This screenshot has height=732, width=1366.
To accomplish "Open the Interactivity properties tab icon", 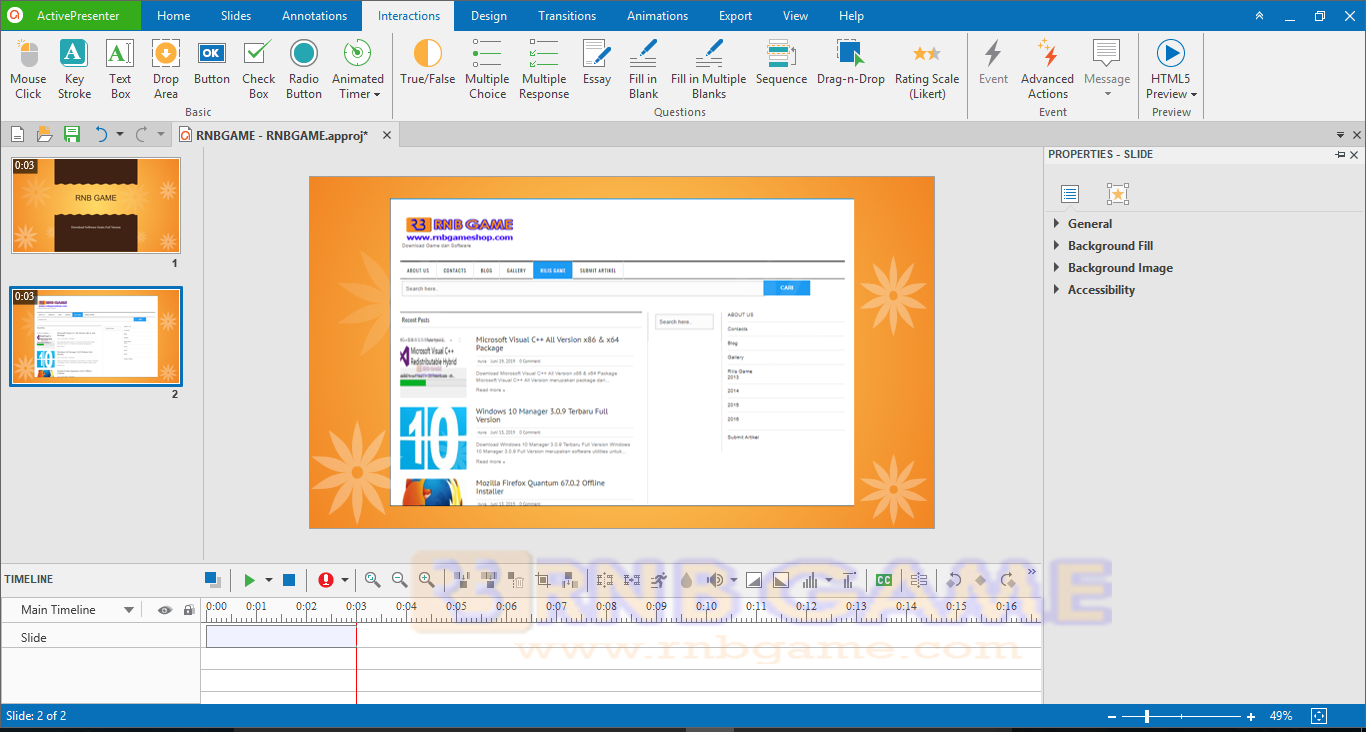I will (1118, 194).
